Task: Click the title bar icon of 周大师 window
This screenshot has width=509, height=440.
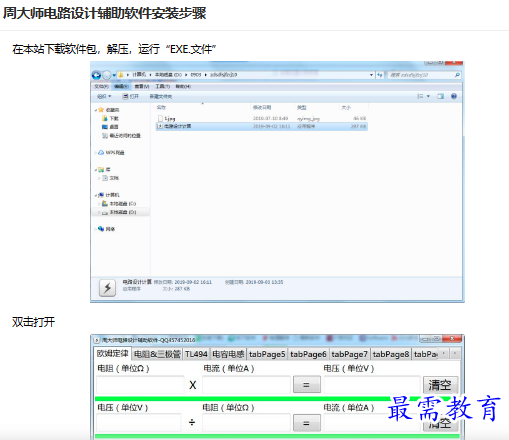Action: tap(96, 340)
